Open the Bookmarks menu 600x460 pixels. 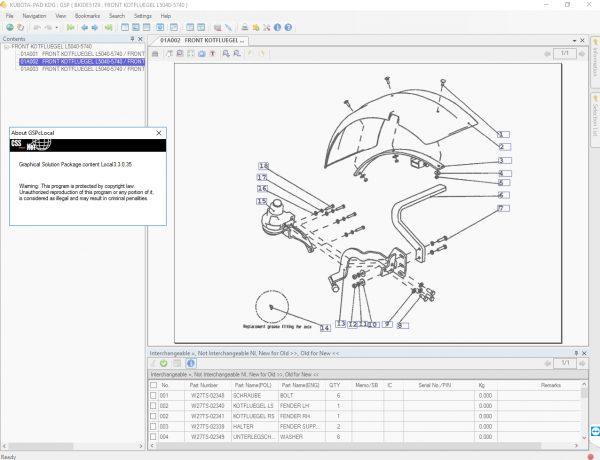click(x=87, y=16)
